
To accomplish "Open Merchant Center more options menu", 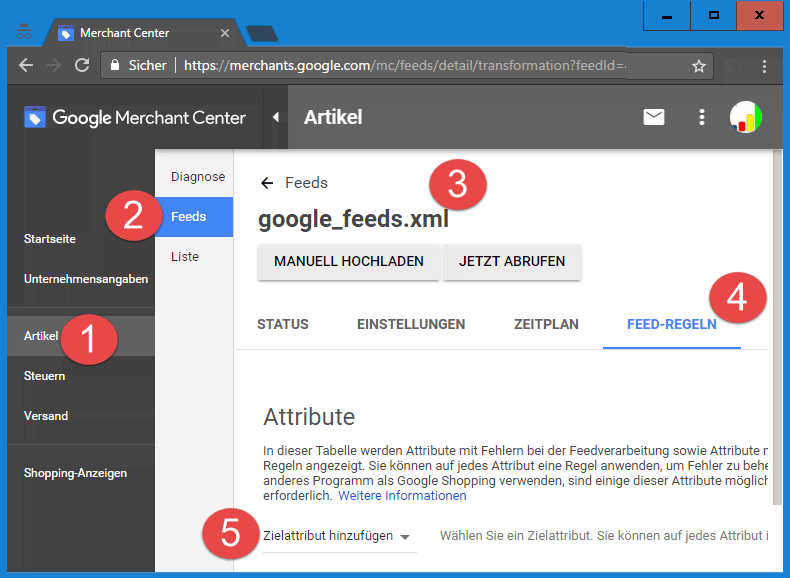I will pos(701,117).
